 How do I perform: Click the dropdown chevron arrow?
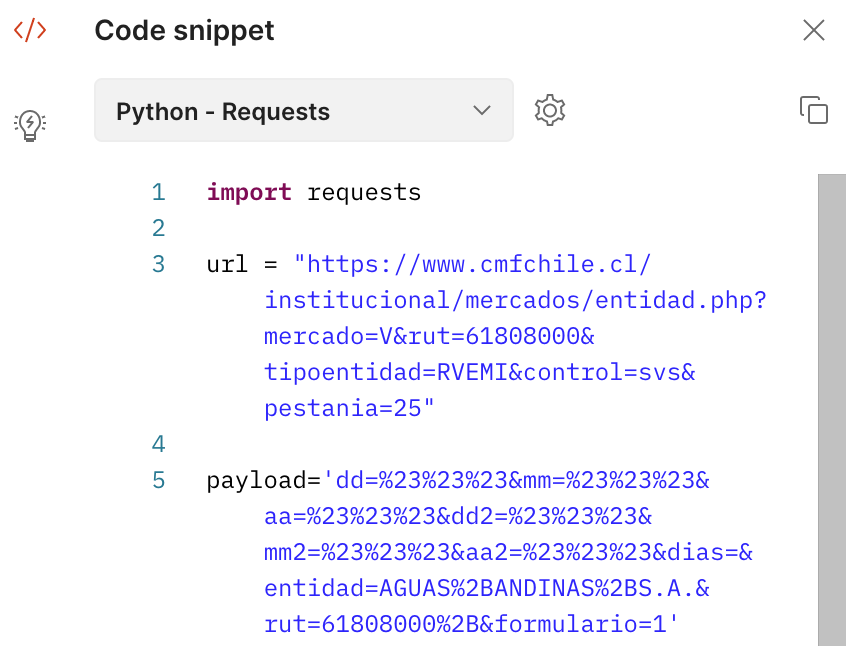pyautogui.click(x=482, y=111)
